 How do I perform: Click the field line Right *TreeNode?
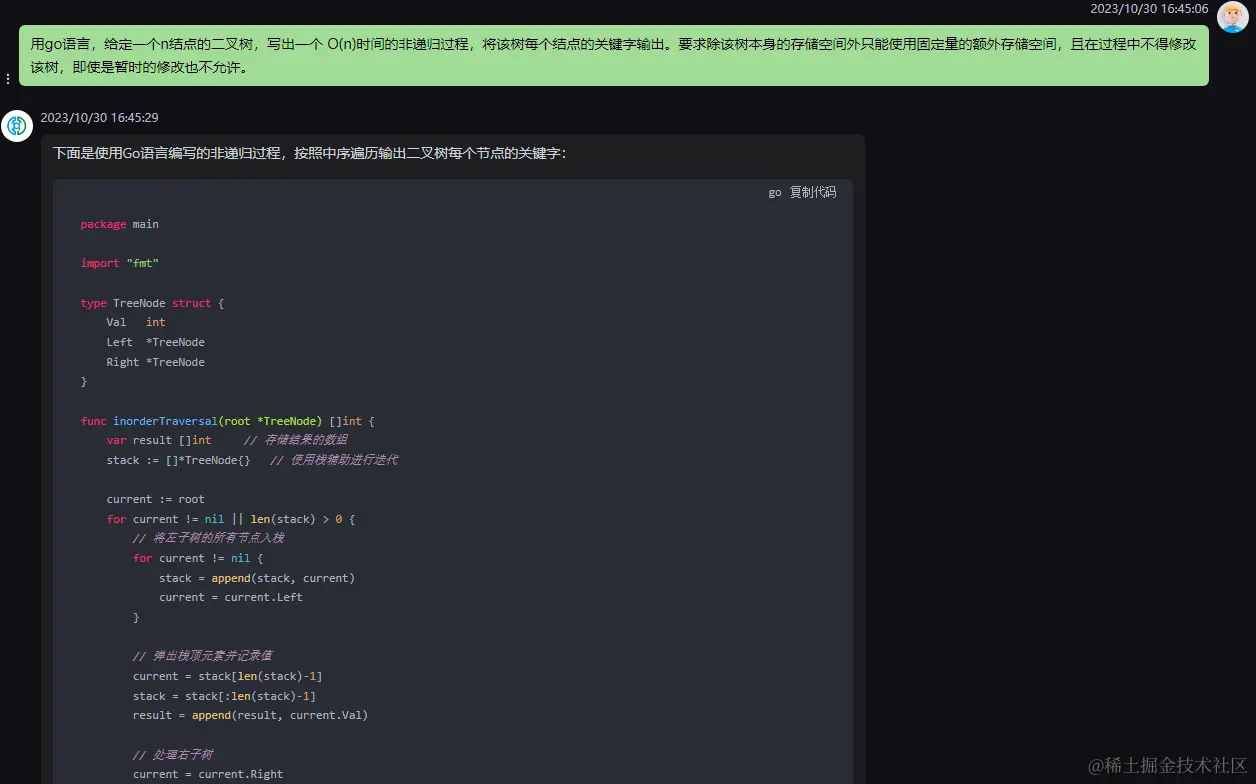155,362
